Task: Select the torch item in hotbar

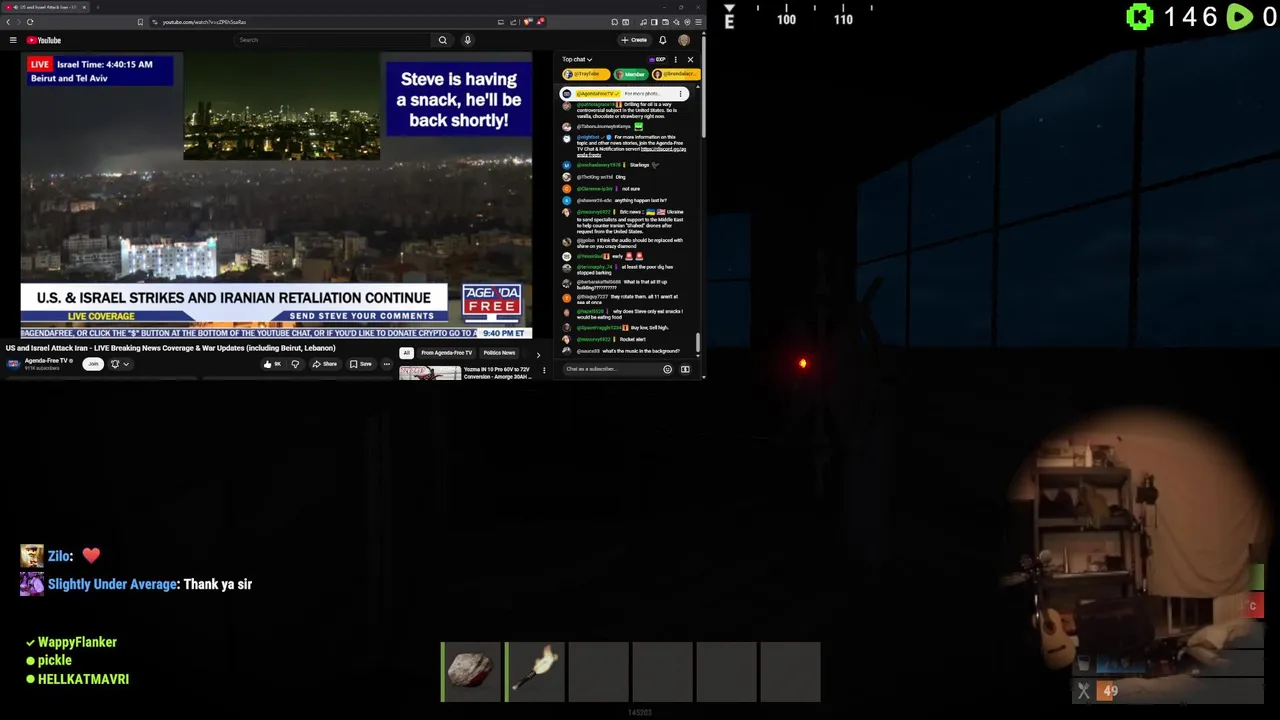Action: [x=534, y=671]
